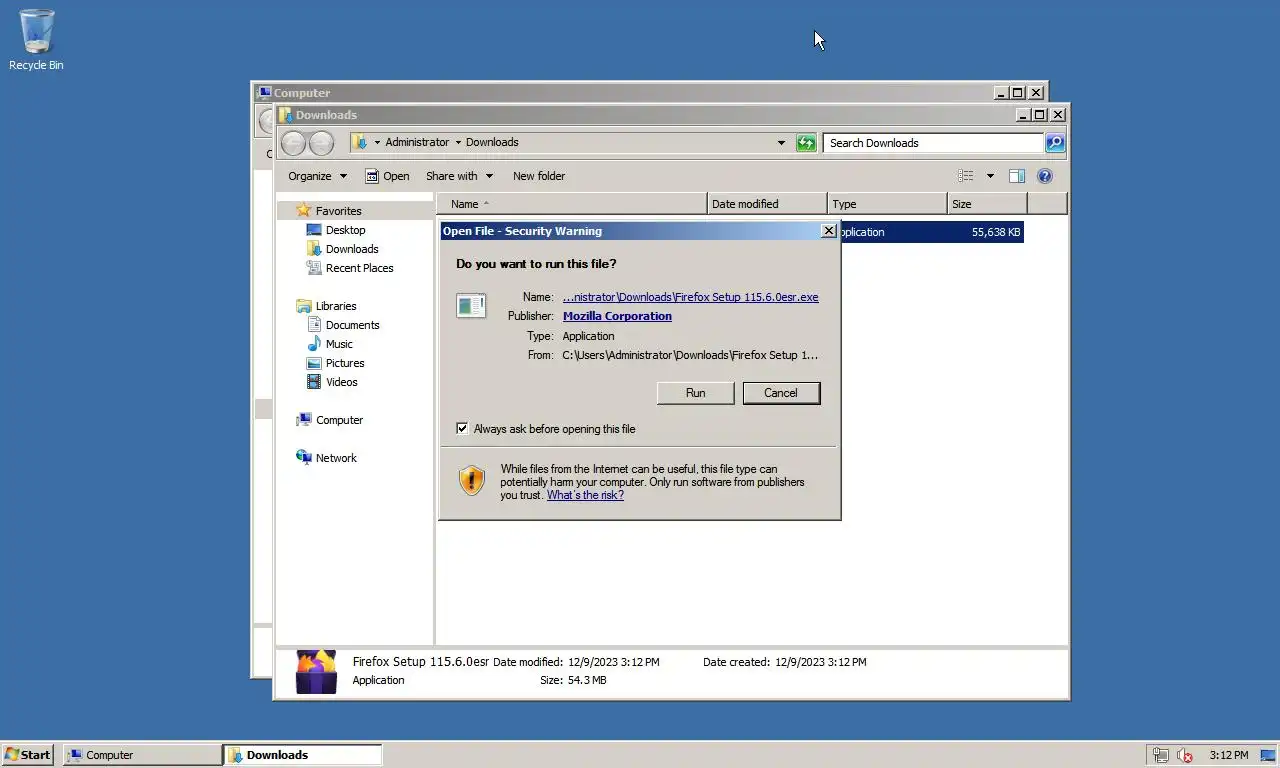
Task: Select the Pictures library icon
Action: pyautogui.click(x=314, y=363)
